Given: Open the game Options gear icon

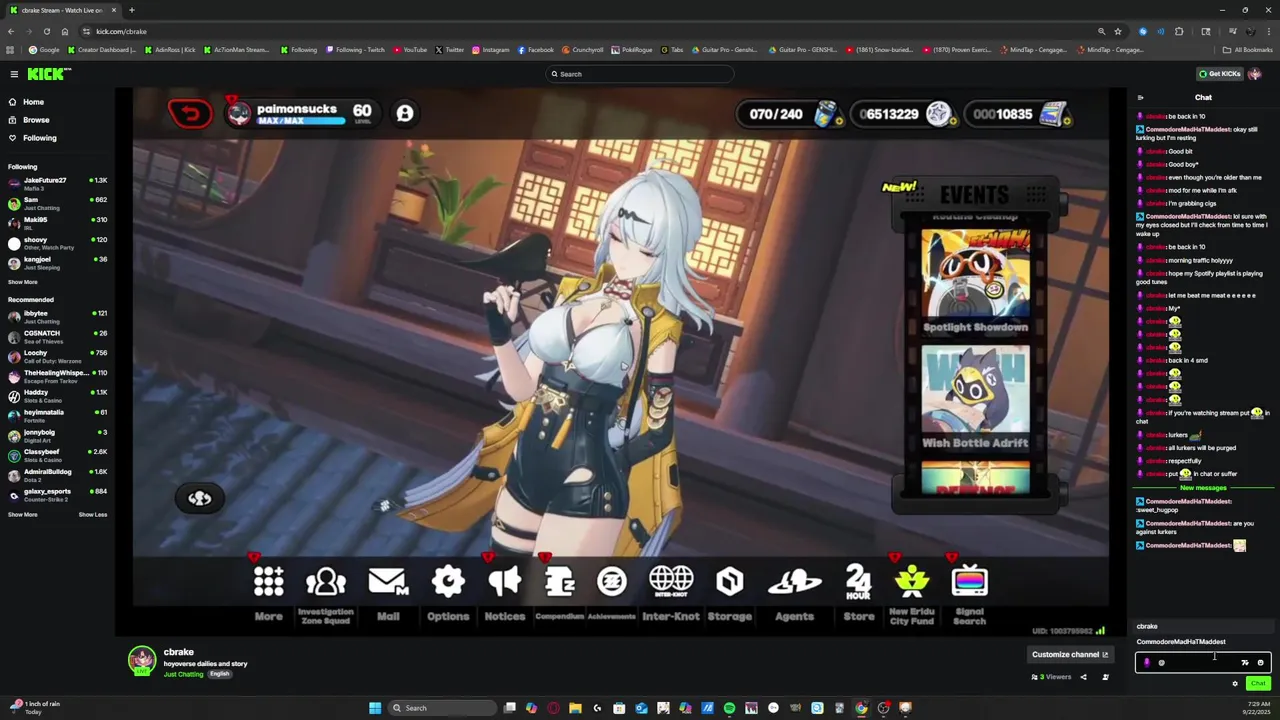Looking at the screenshot, I should [448, 581].
